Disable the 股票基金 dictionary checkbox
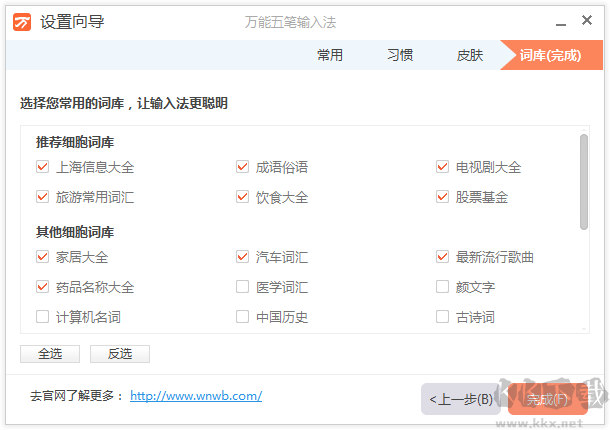This screenshot has height=430, width=610. [442, 197]
